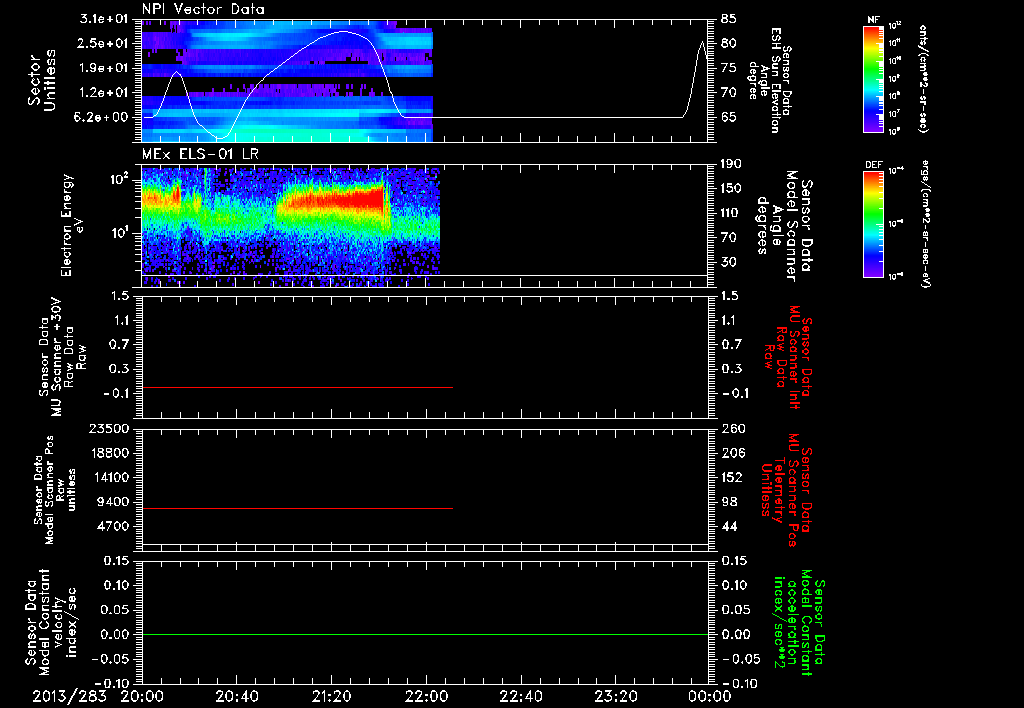This screenshot has height=708, width=1024.
Task: Click the 23500 Scanner Pos tick
Action: [x=108, y=428]
